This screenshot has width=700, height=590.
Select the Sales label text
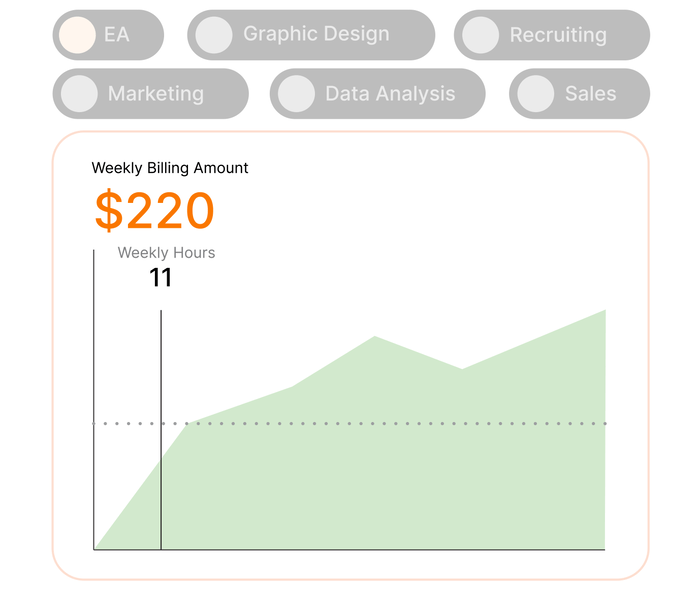pyautogui.click(x=590, y=94)
